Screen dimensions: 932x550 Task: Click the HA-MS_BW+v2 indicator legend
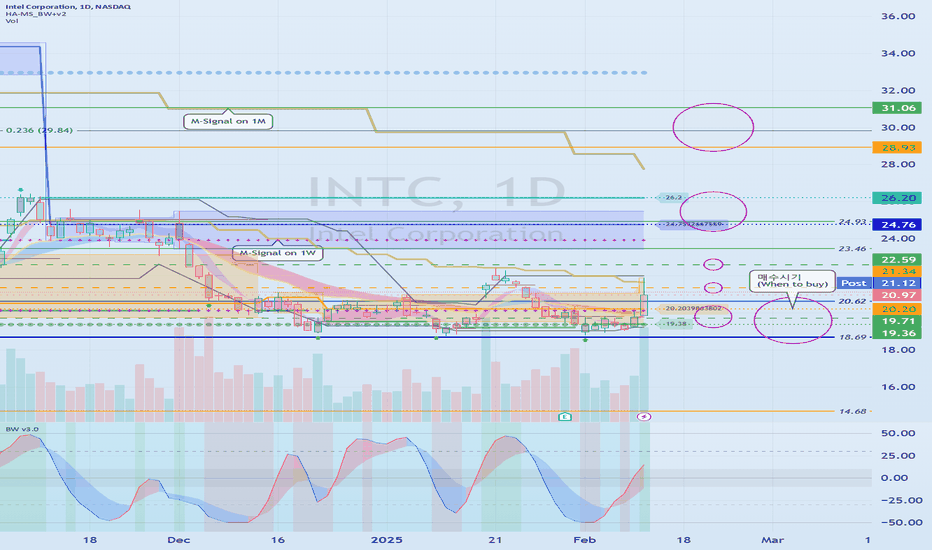(36, 14)
